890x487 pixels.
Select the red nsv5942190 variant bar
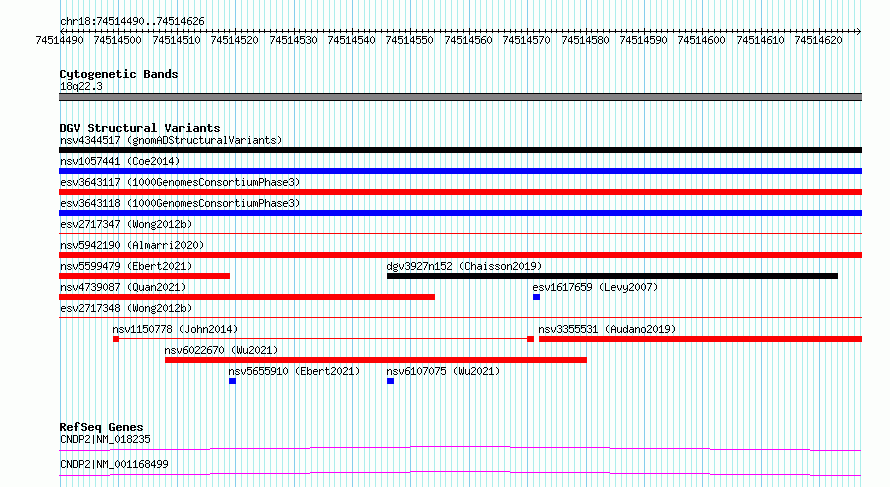[x=460, y=255]
